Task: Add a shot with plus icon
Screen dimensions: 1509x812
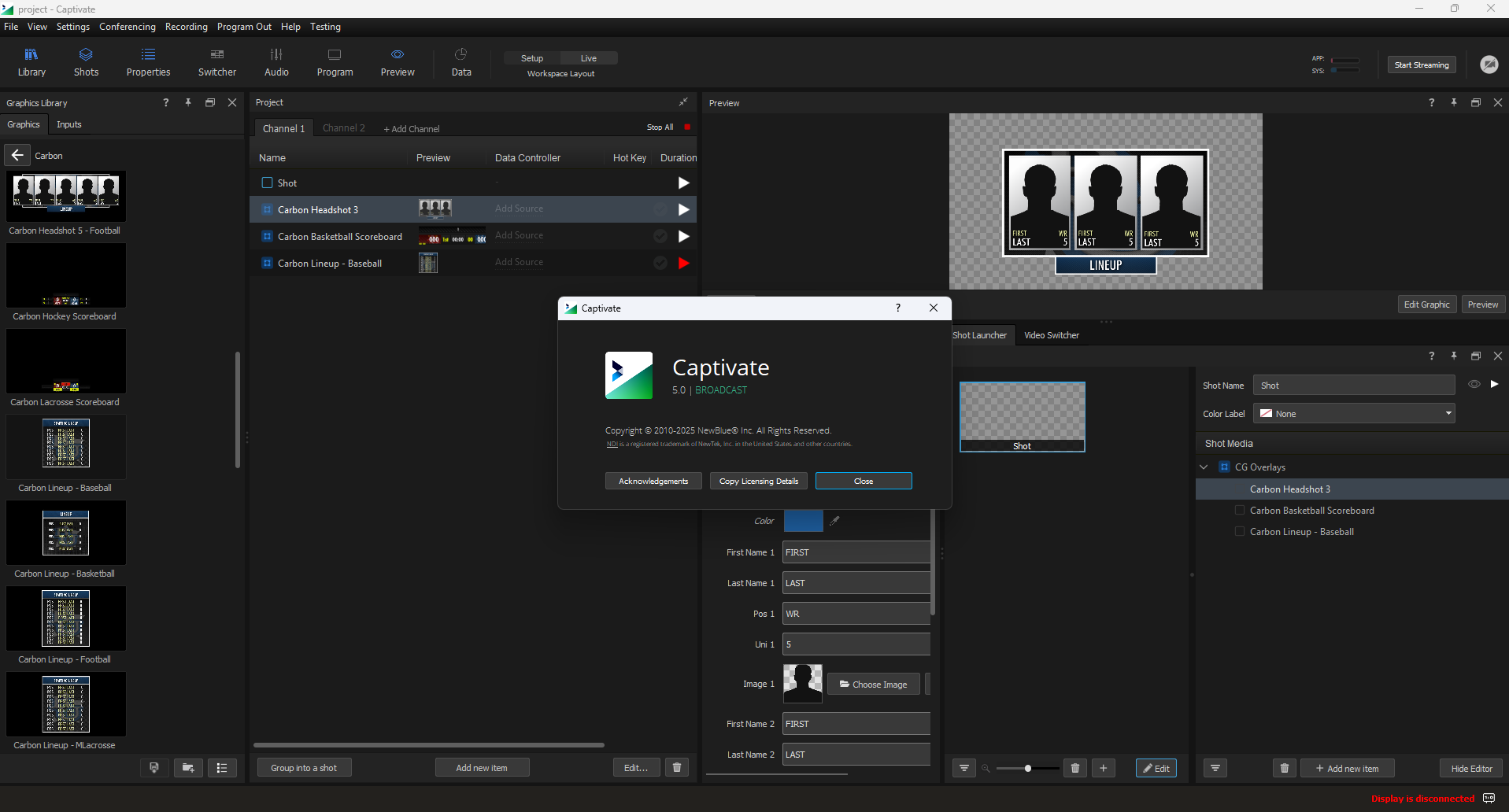Action: (1104, 768)
